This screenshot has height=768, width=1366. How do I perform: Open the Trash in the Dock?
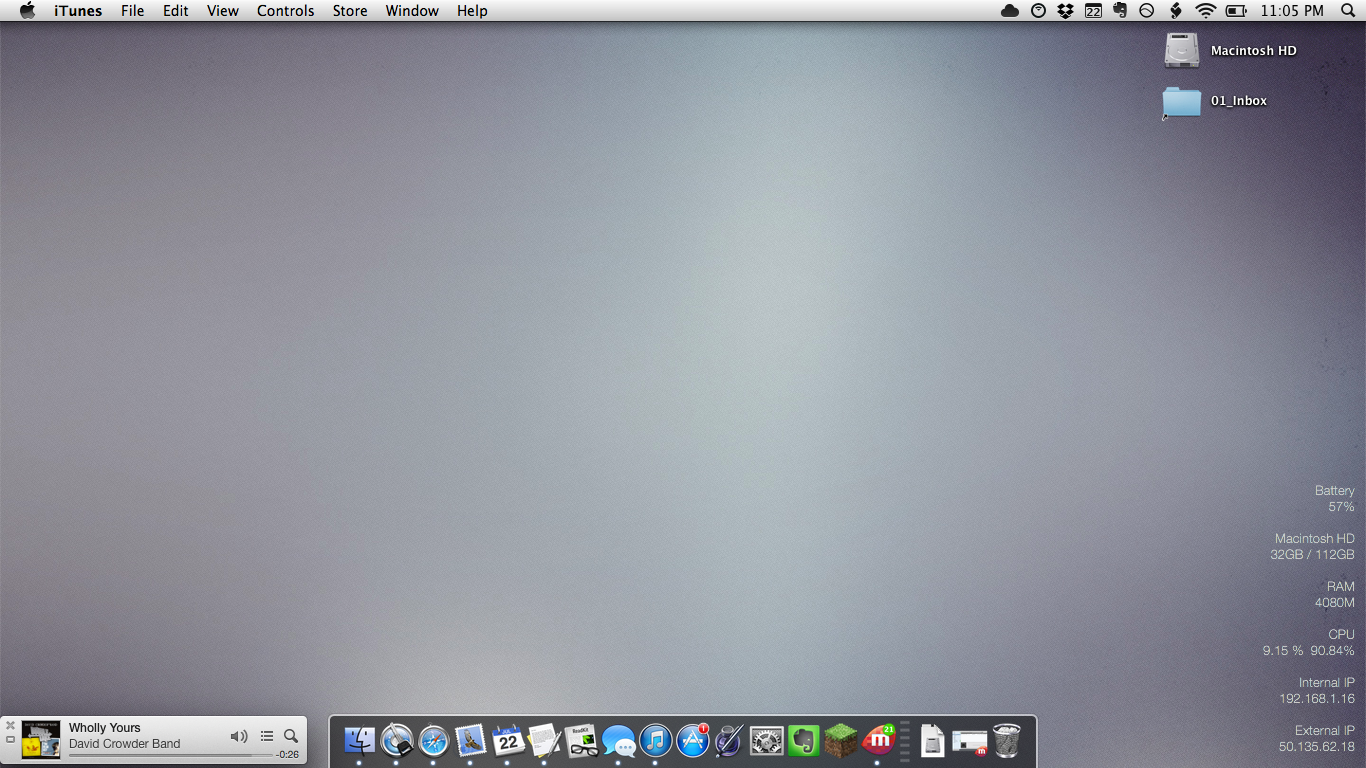[x=1007, y=741]
